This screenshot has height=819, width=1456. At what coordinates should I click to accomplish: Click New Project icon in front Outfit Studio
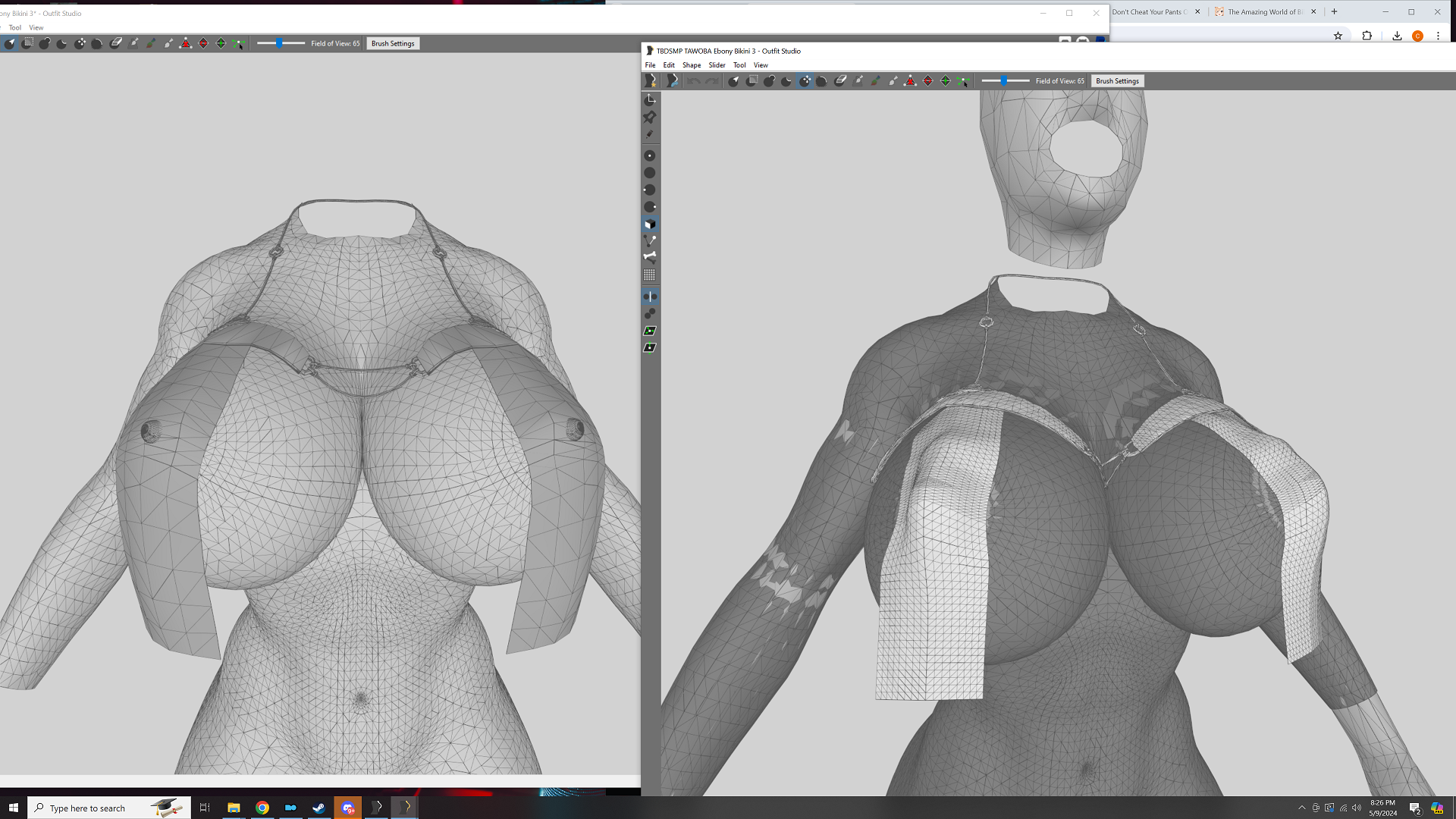[x=651, y=80]
